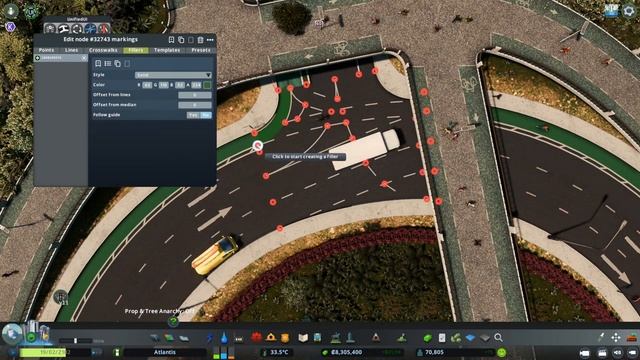The width and height of the screenshot is (640, 360).
Task: Open the Roads build menu icon
Action: [x=155, y=338]
